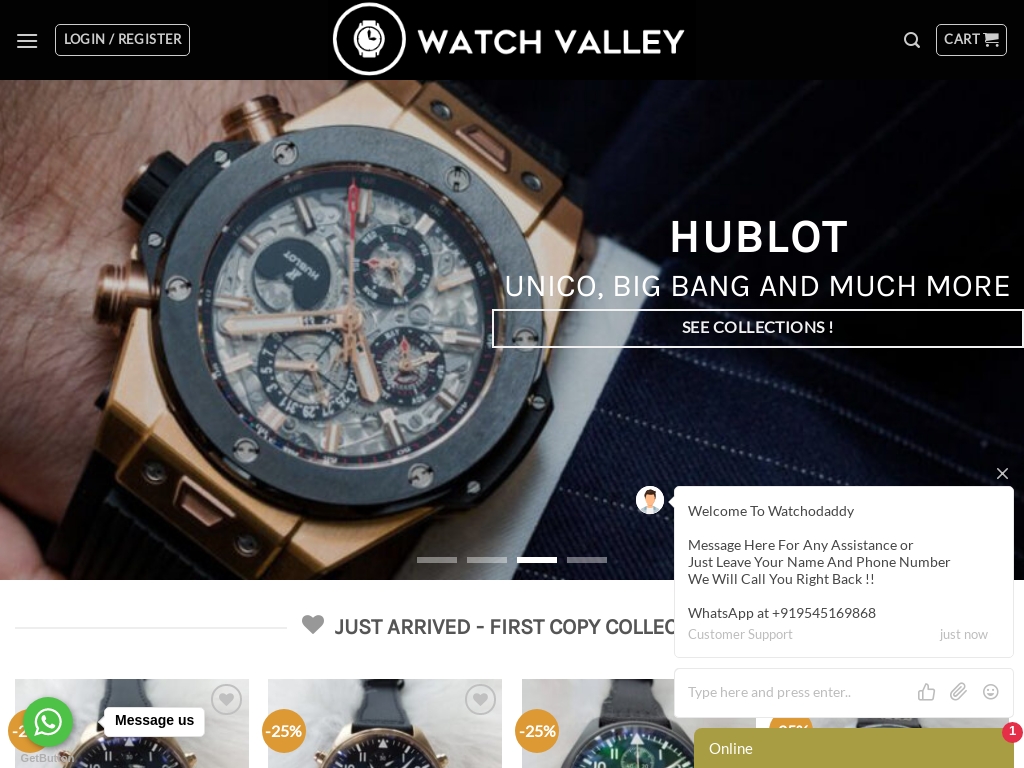Viewport: 1024px width, 768px height.
Task: Click LOGIN / REGISTER
Action: 122,40
